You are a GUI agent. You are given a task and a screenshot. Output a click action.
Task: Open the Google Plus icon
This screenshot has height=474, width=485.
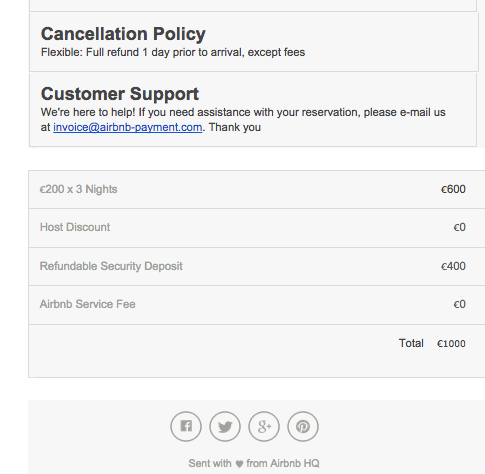tap(264, 426)
